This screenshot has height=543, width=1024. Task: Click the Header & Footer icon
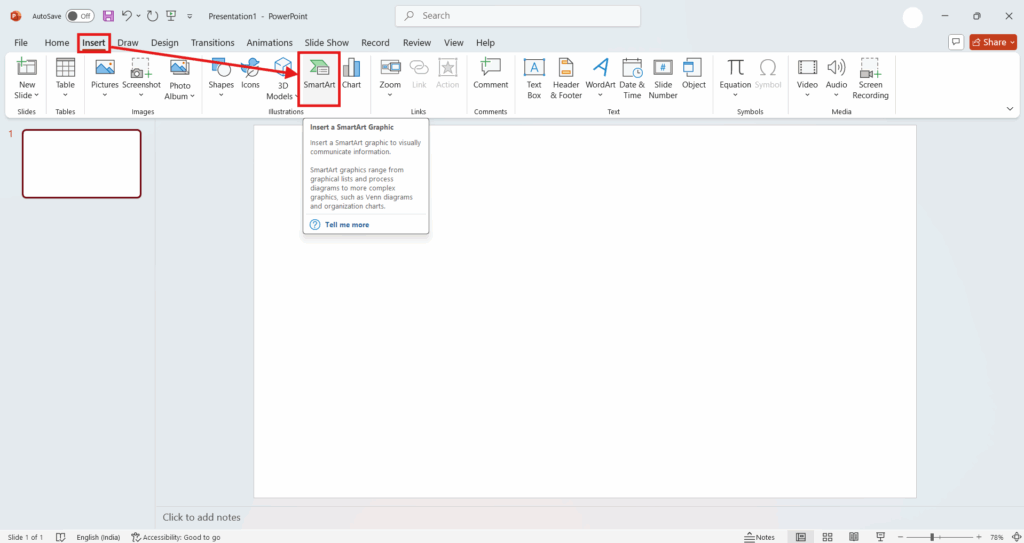coord(566,77)
